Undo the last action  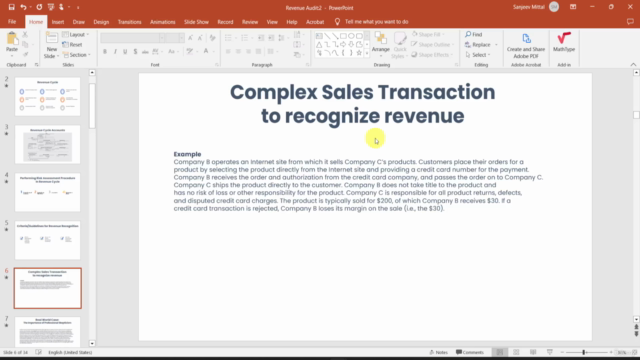point(23,7)
